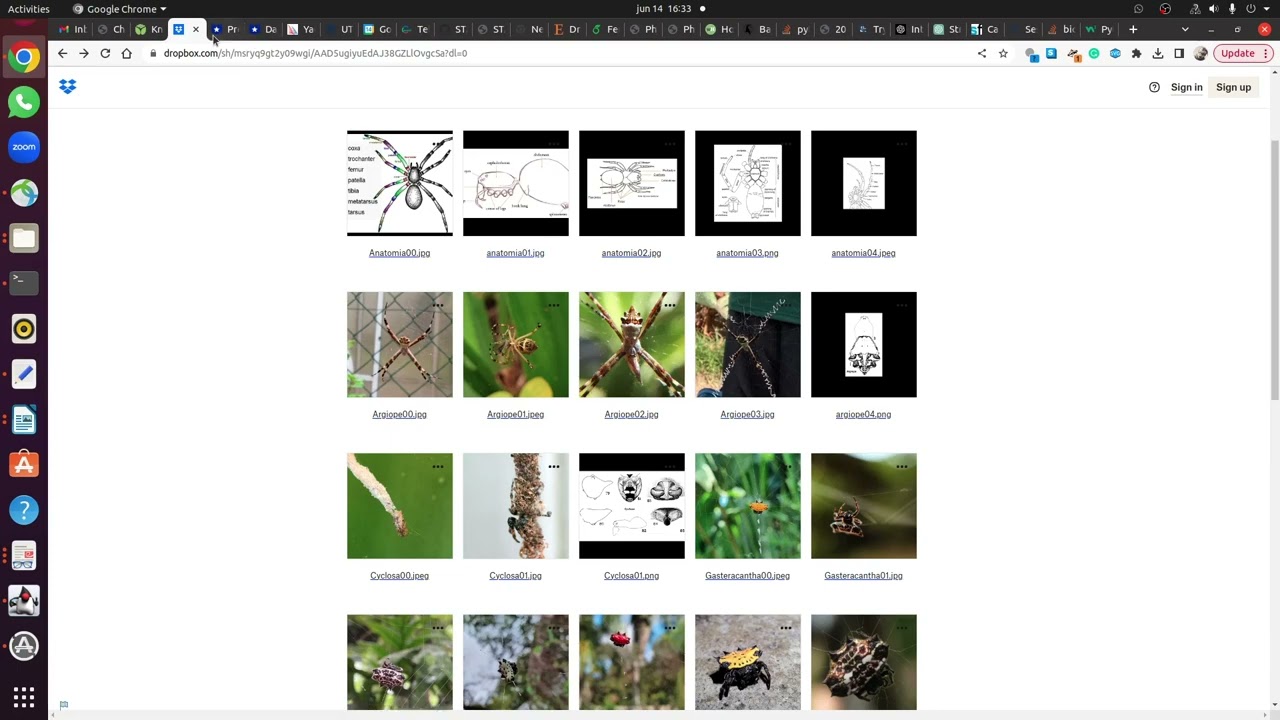1280x720 pixels.
Task: Show all applications grid in the dock
Action: pyautogui.click(x=24, y=697)
